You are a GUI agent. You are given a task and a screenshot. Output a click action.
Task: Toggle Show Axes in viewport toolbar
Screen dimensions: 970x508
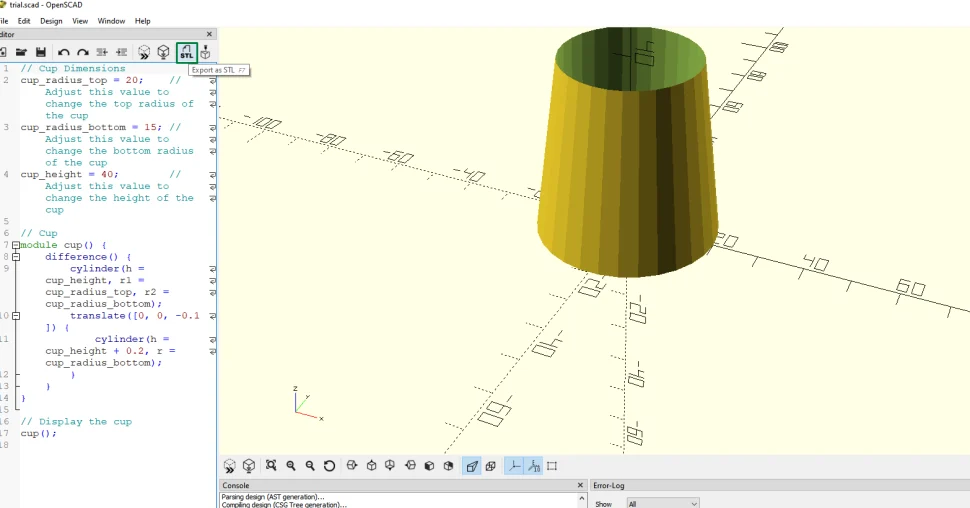click(x=514, y=466)
